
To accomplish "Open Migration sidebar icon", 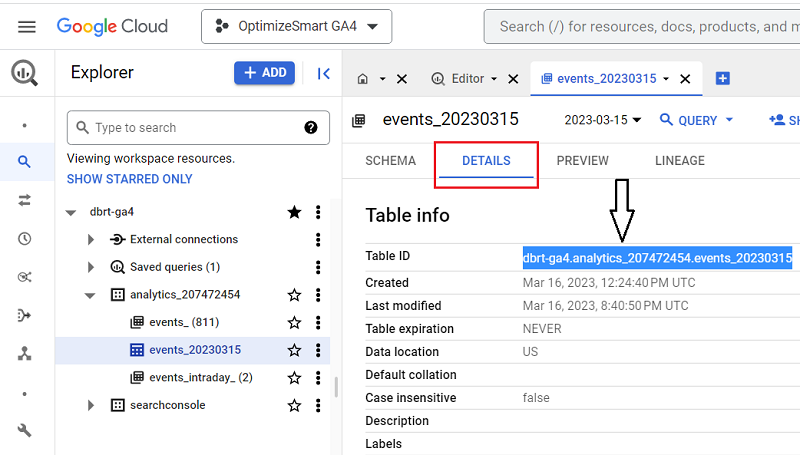I will click(x=24, y=353).
